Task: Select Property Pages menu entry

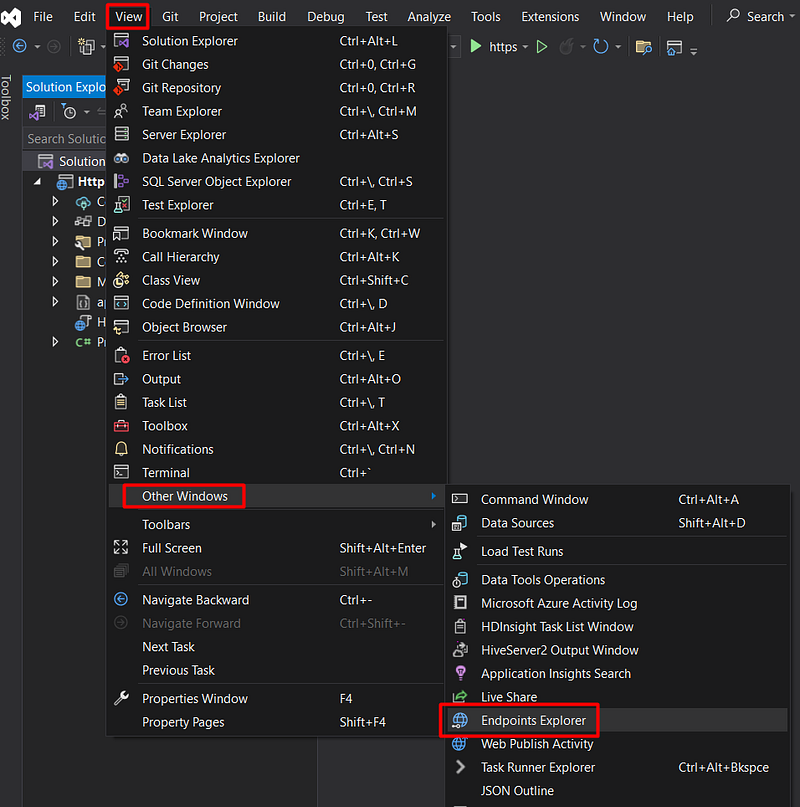Action: click(x=276, y=722)
